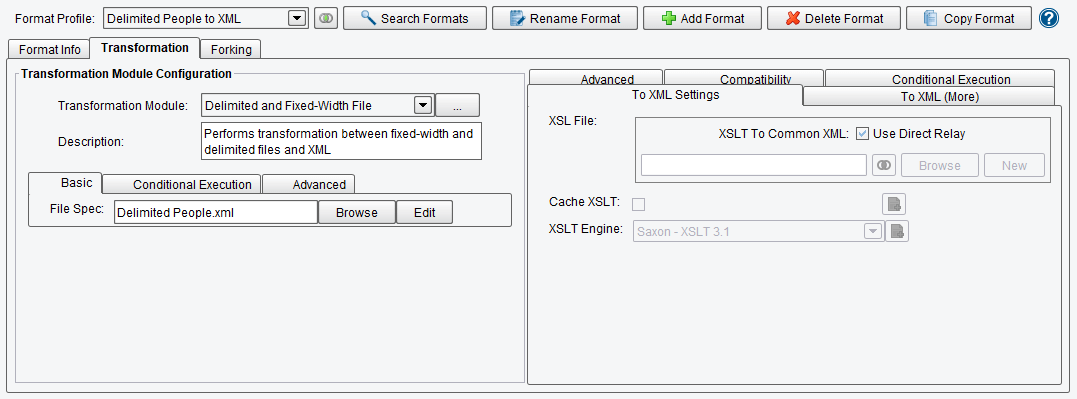This screenshot has height=399, width=1077.
Task: Open the Format Profile dropdown
Action: tap(297, 19)
